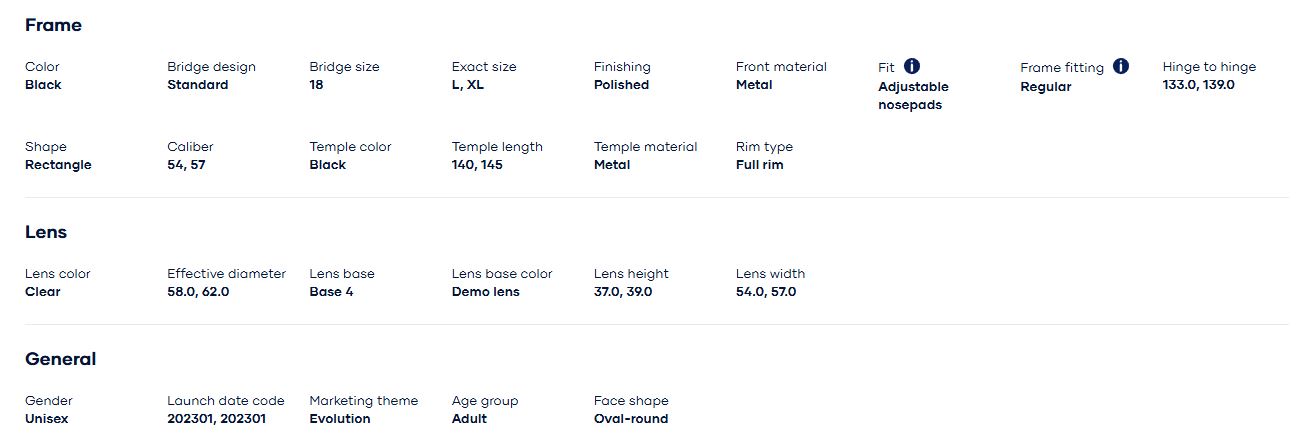Click the Effective diameter label
This screenshot has height=446, width=1315.
pos(226,274)
